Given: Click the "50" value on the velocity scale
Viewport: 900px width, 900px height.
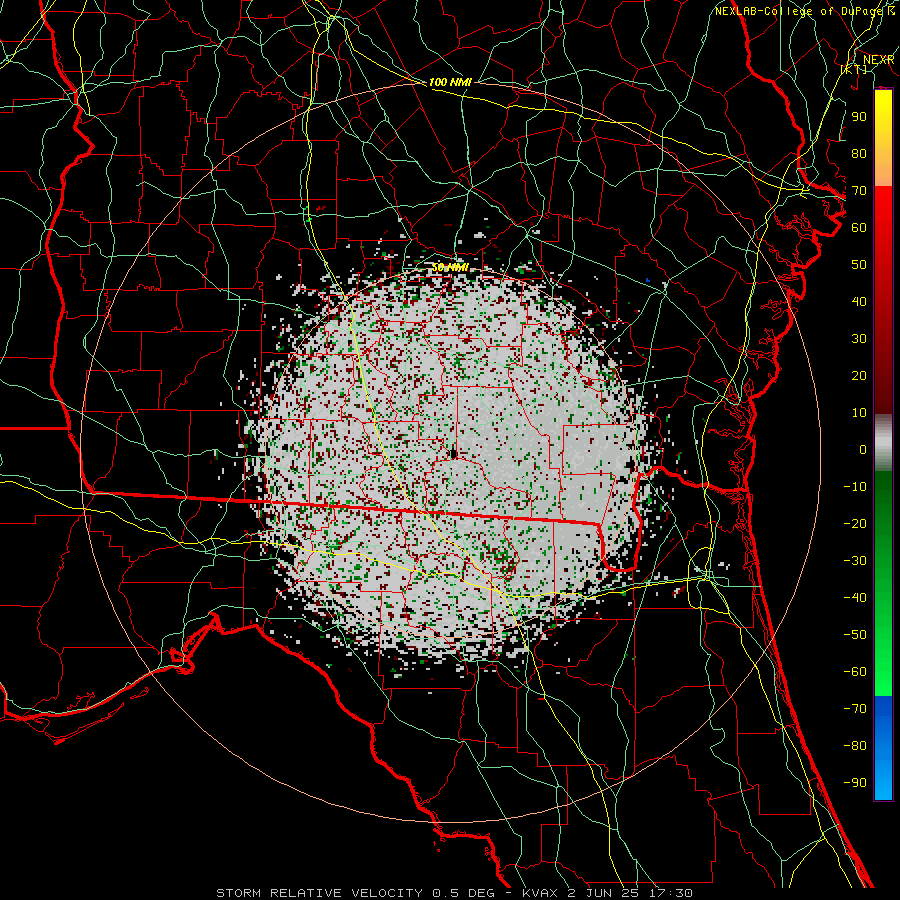Looking at the screenshot, I should coord(859,265).
